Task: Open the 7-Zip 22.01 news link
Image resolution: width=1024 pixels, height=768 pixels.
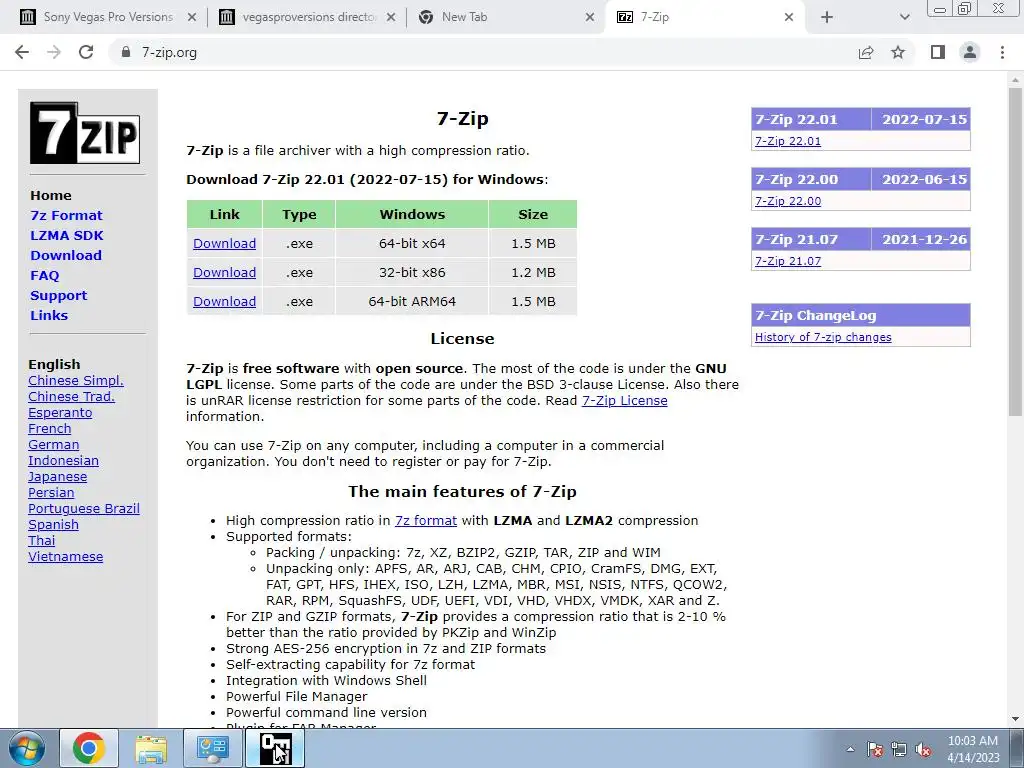Action: pos(788,141)
